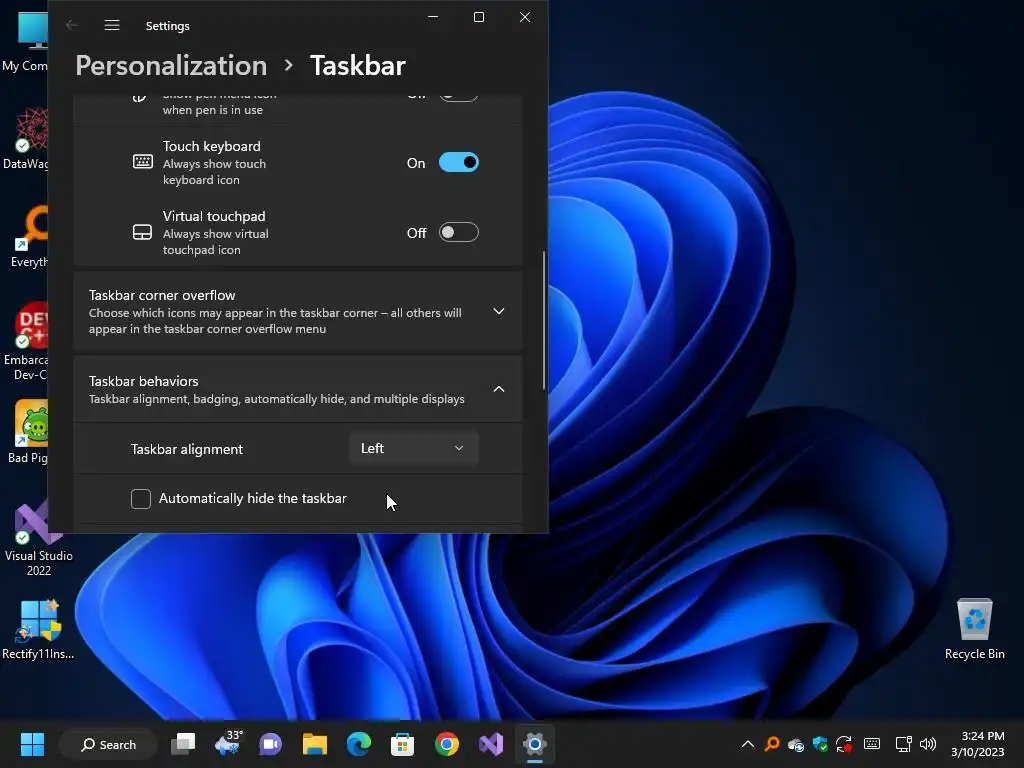1024x768 pixels.
Task: Select the DataWag desktop icon
Action: (x=25, y=139)
